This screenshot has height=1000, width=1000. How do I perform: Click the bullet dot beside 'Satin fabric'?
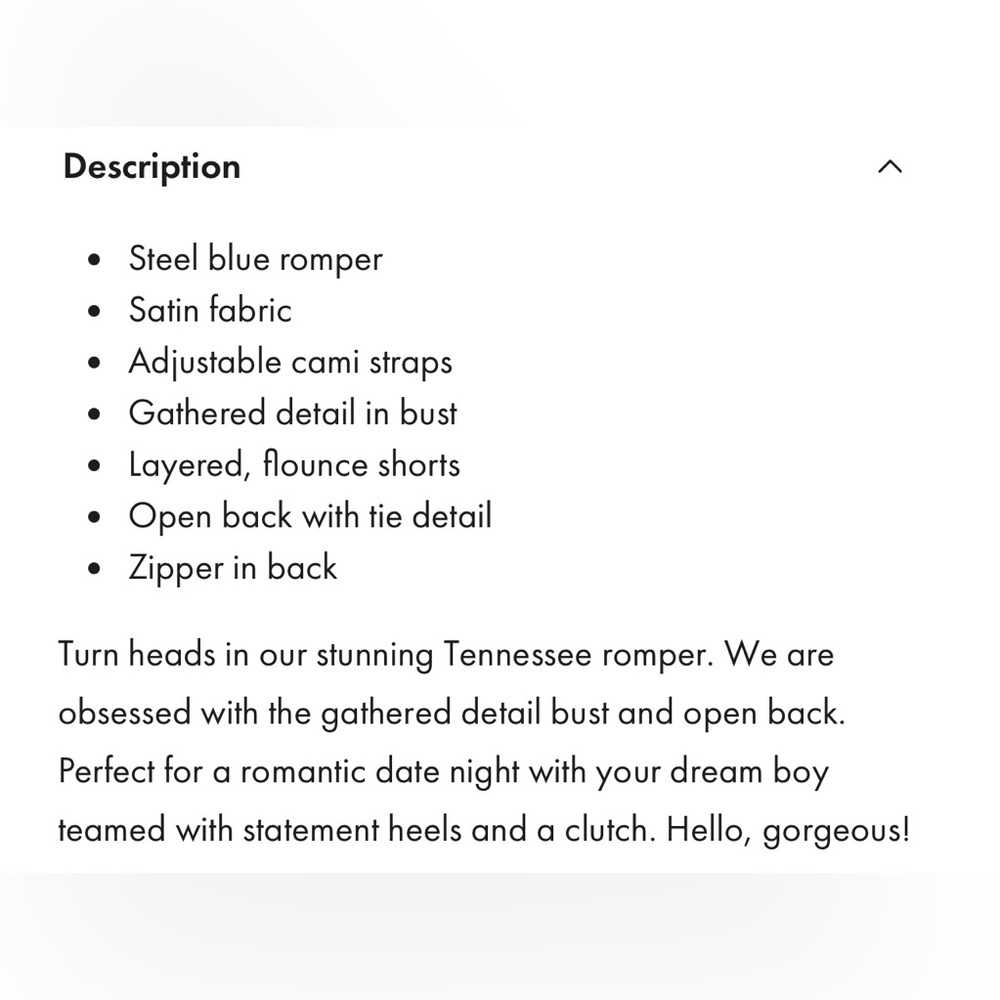click(94, 311)
